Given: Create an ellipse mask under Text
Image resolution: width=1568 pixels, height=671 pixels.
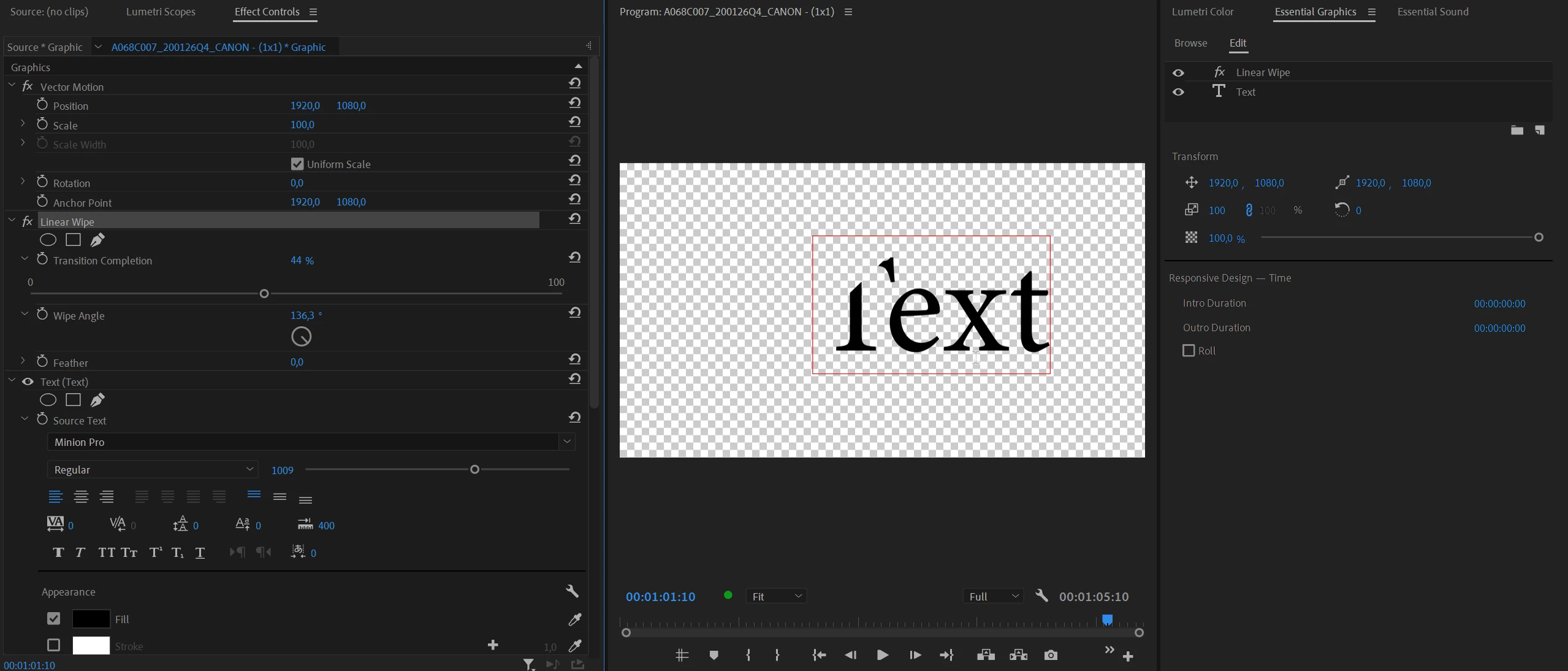Looking at the screenshot, I should [x=48, y=400].
